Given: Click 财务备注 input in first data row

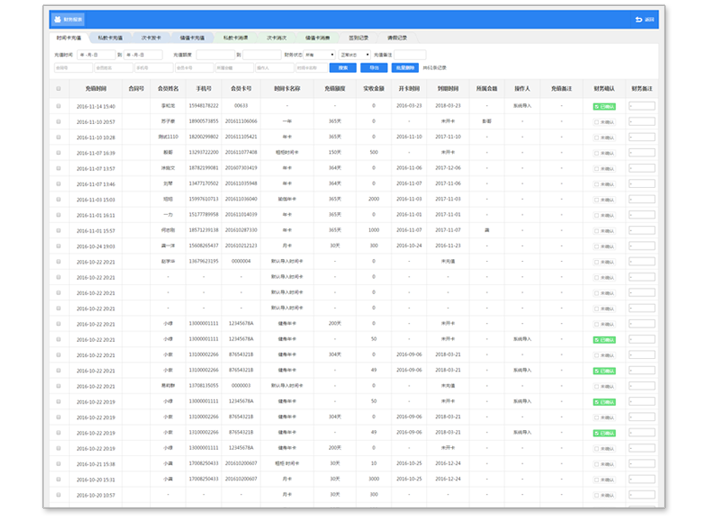Looking at the screenshot, I should pos(643,105).
